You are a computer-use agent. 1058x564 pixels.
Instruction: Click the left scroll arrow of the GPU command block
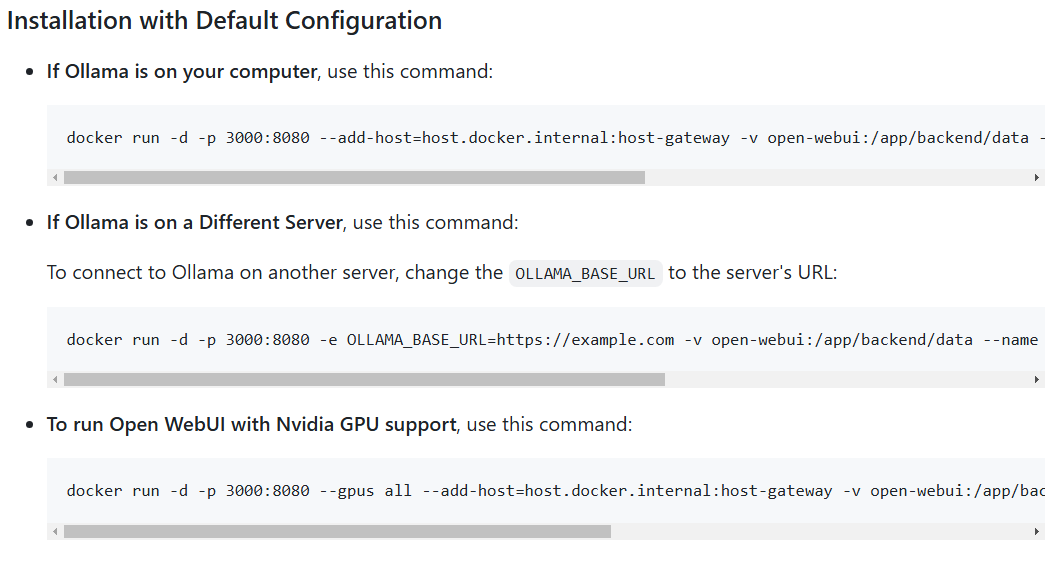pos(55,532)
